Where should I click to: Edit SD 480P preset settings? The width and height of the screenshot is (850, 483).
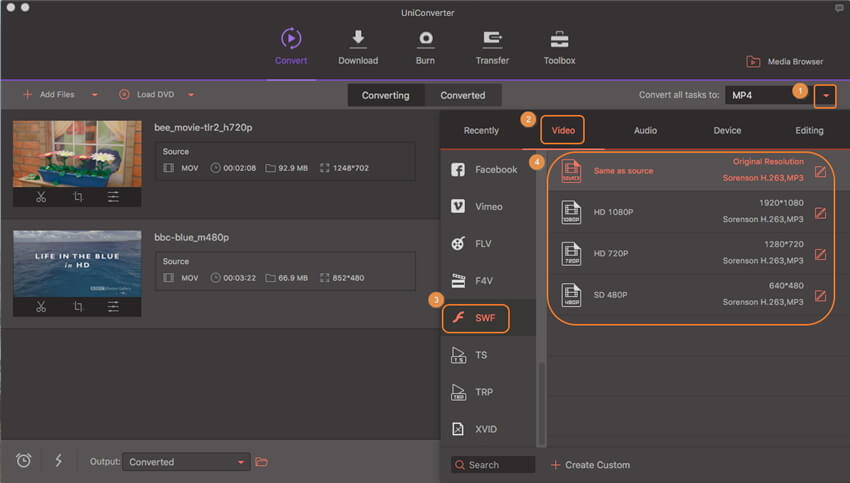click(x=821, y=296)
